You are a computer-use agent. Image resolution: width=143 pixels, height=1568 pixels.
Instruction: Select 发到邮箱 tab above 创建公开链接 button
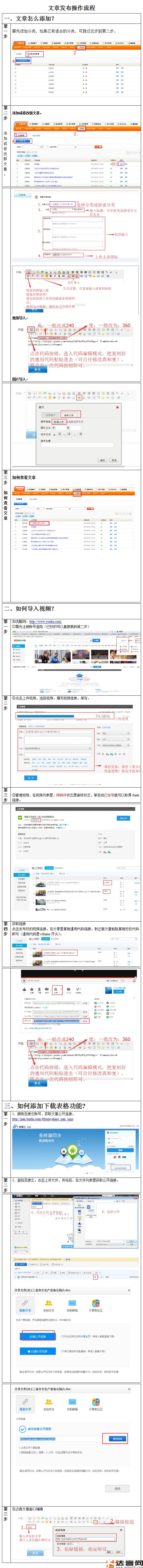point(72,1305)
